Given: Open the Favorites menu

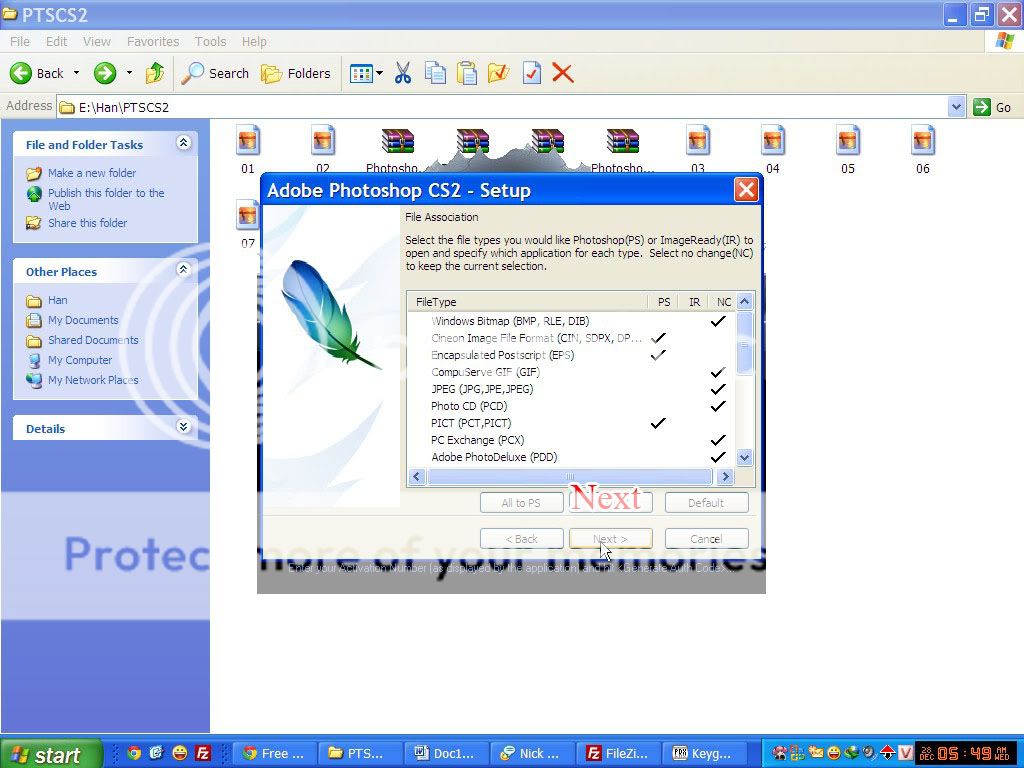Looking at the screenshot, I should (x=153, y=41).
